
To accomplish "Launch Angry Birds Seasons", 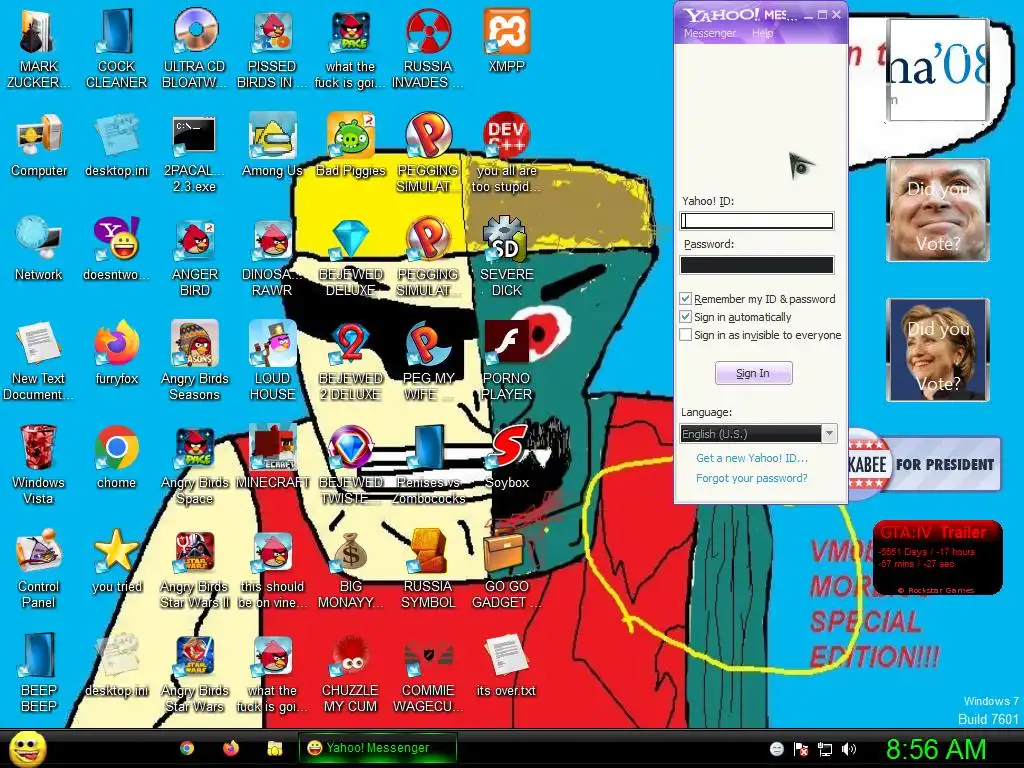I will (195, 344).
